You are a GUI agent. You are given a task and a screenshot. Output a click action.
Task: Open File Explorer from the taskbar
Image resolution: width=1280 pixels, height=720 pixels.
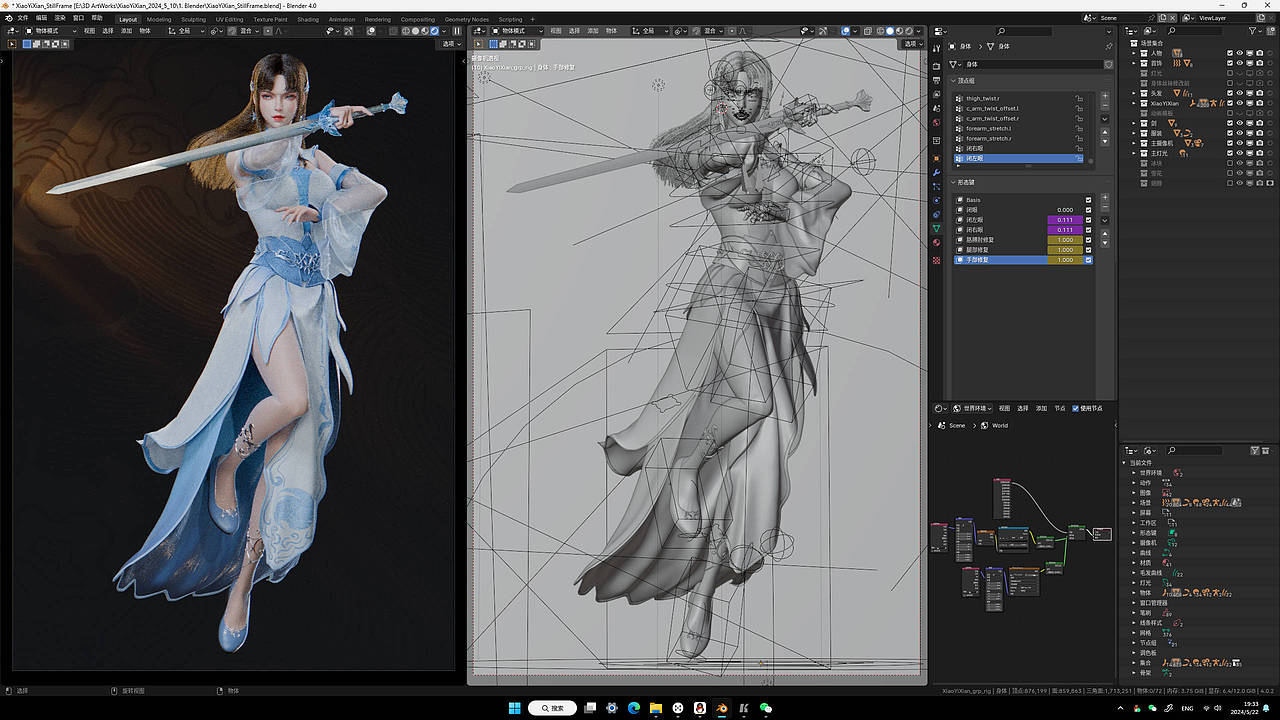[656, 708]
